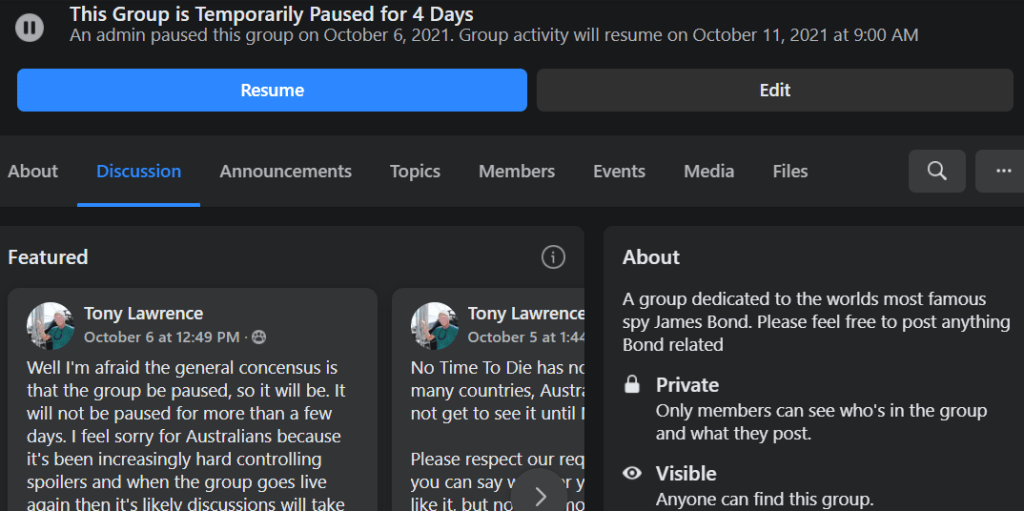This screenshot has height=511, width=1024.
Task: Open the Files tab
Action: point(790,171)
